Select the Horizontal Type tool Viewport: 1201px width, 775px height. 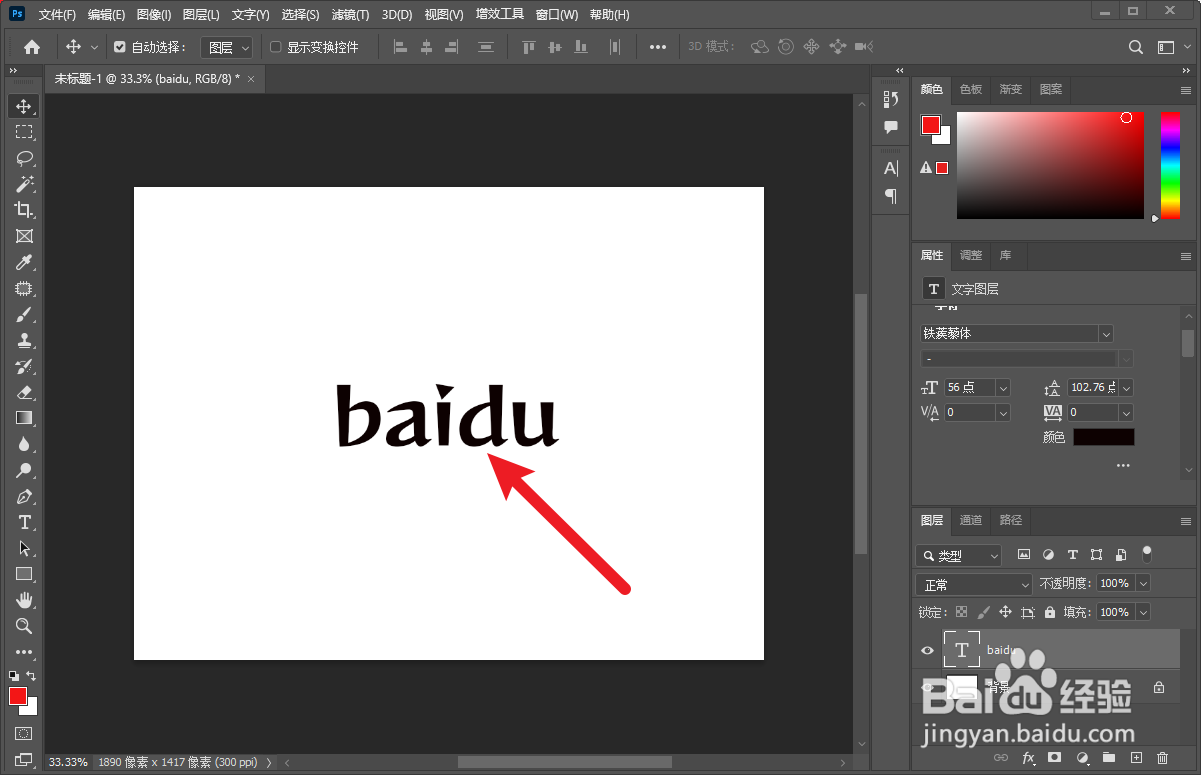[24, 522]
